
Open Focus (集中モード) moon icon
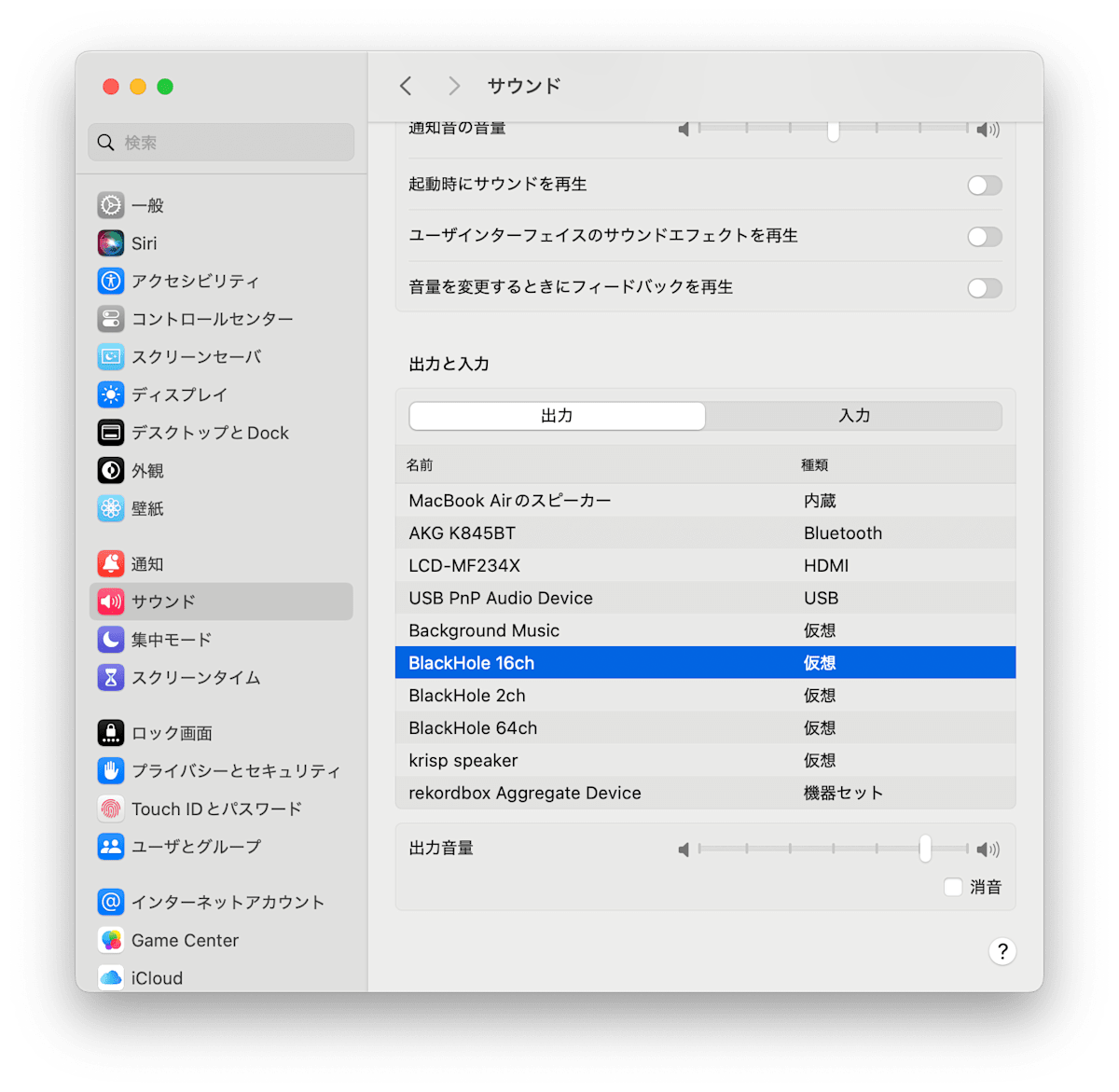pyautogui.click(x=111, y=640)
